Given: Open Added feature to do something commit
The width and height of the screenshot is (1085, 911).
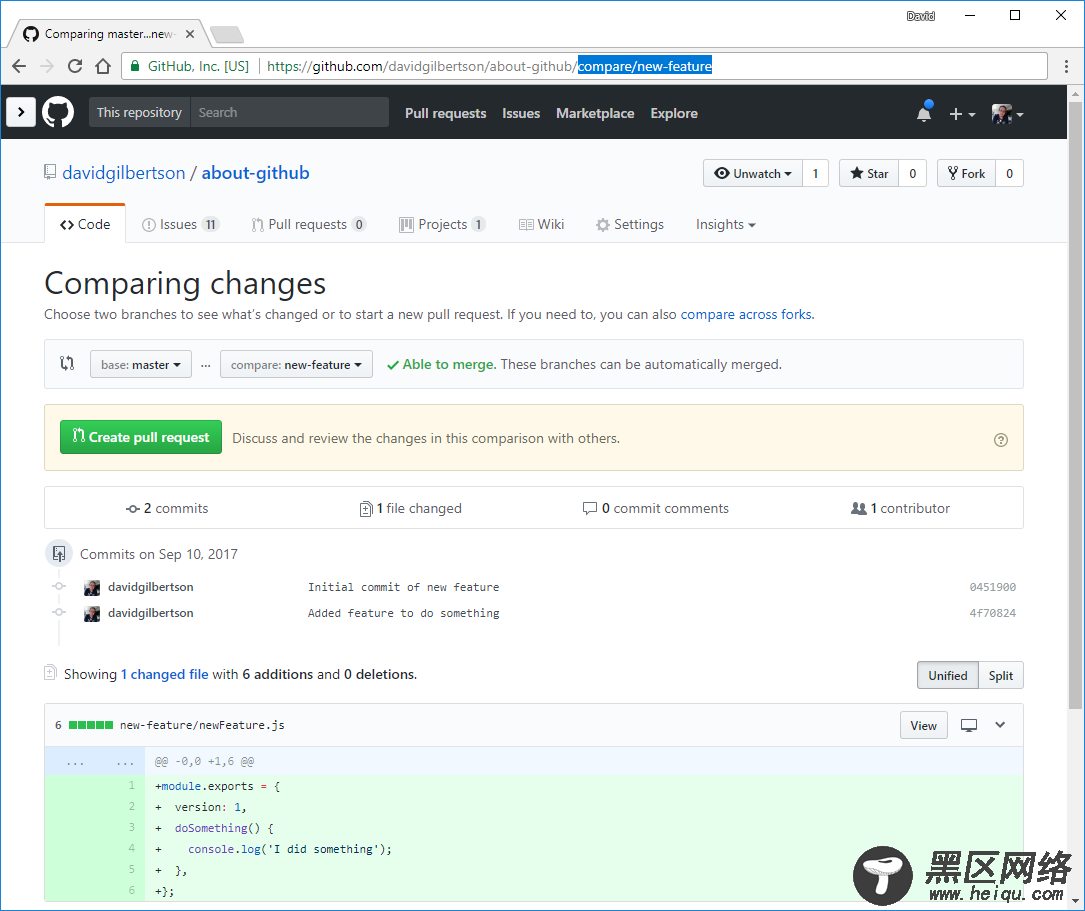Looking at the screenshot, I should pos(403,613).
